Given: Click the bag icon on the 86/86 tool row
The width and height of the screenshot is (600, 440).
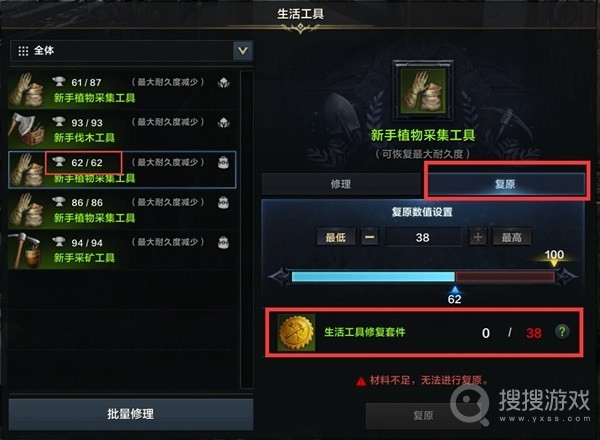Looking at the screenshot, I should 223,202.
